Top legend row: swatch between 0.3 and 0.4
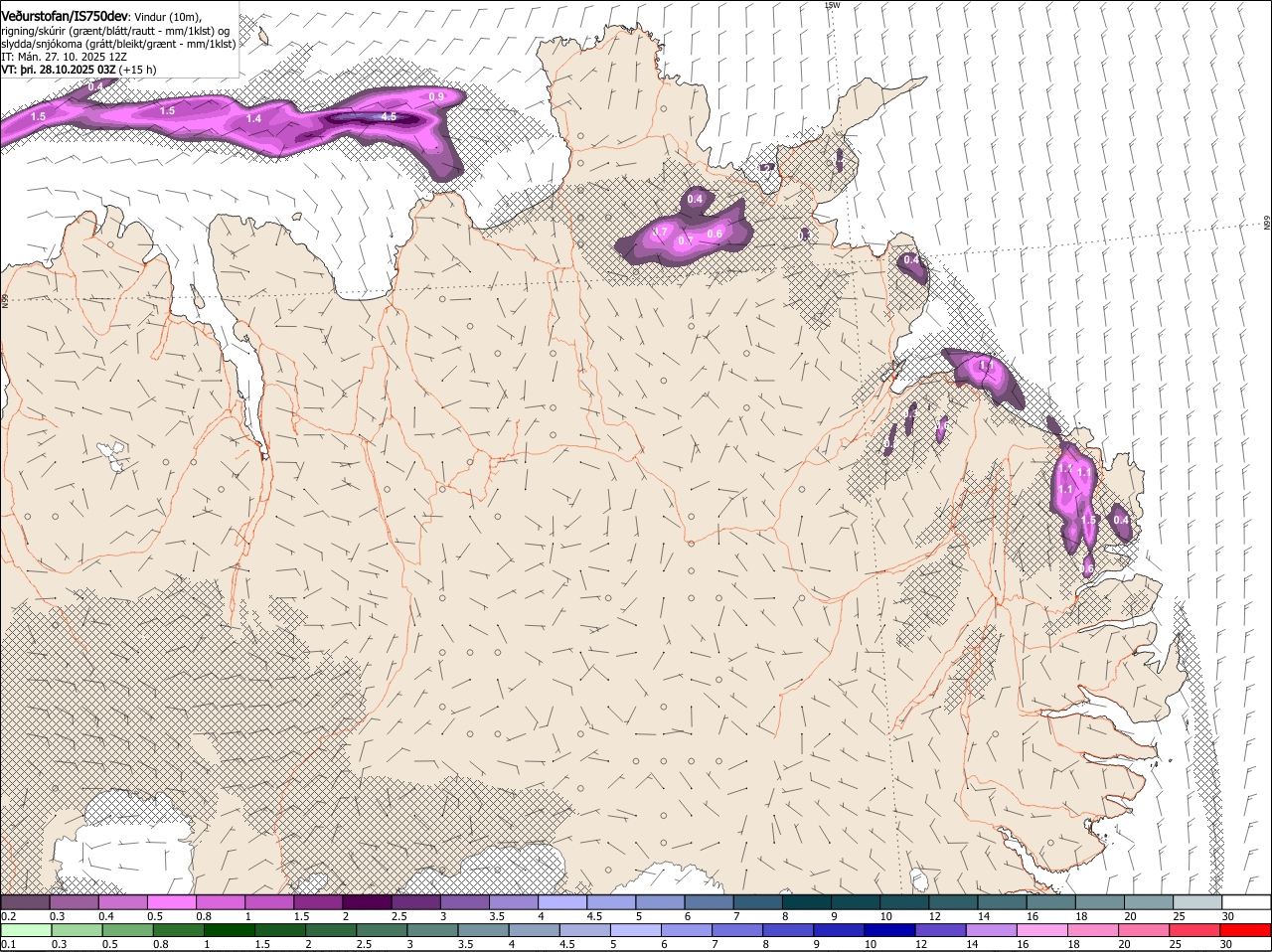This screenshot has height=952, width=1272. 75,901
